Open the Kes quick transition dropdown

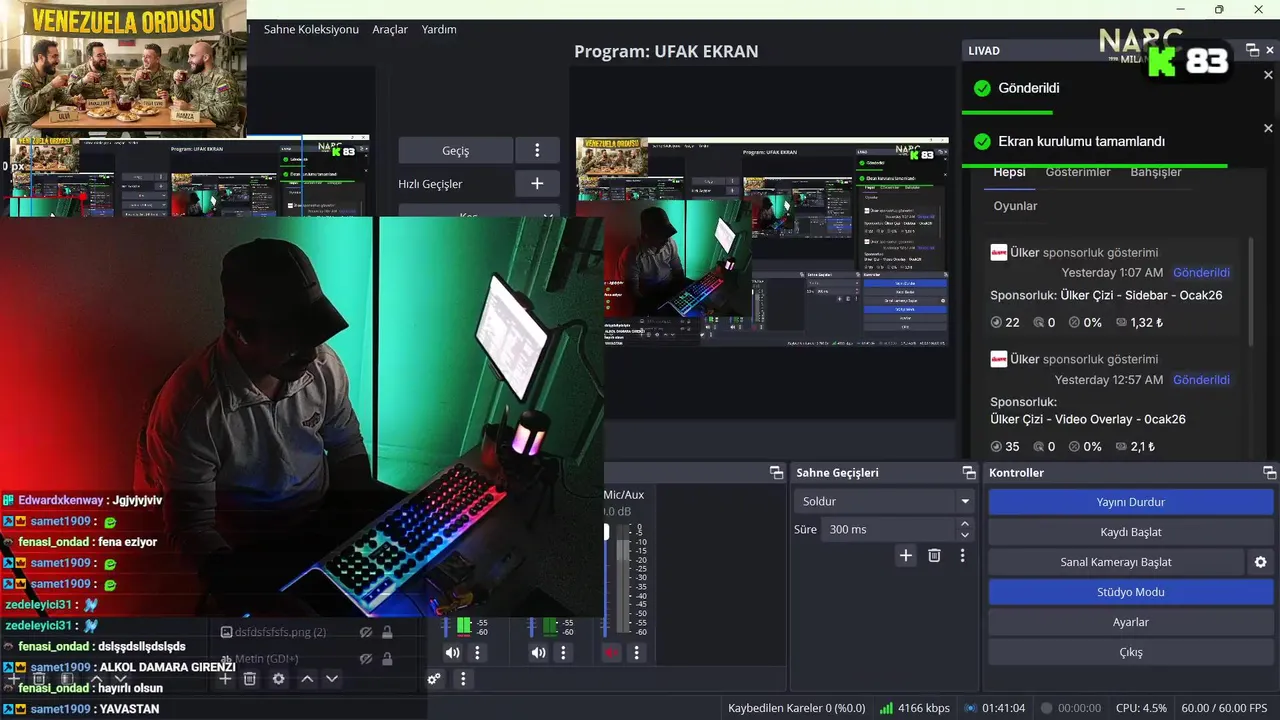pos(478,211)
